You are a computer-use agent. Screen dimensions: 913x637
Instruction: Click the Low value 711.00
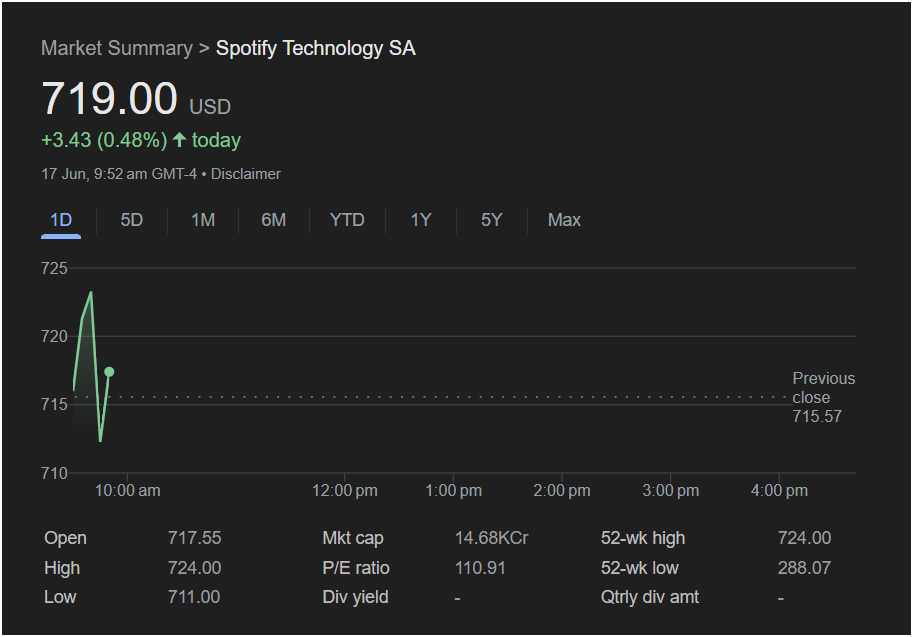(194, 597)
